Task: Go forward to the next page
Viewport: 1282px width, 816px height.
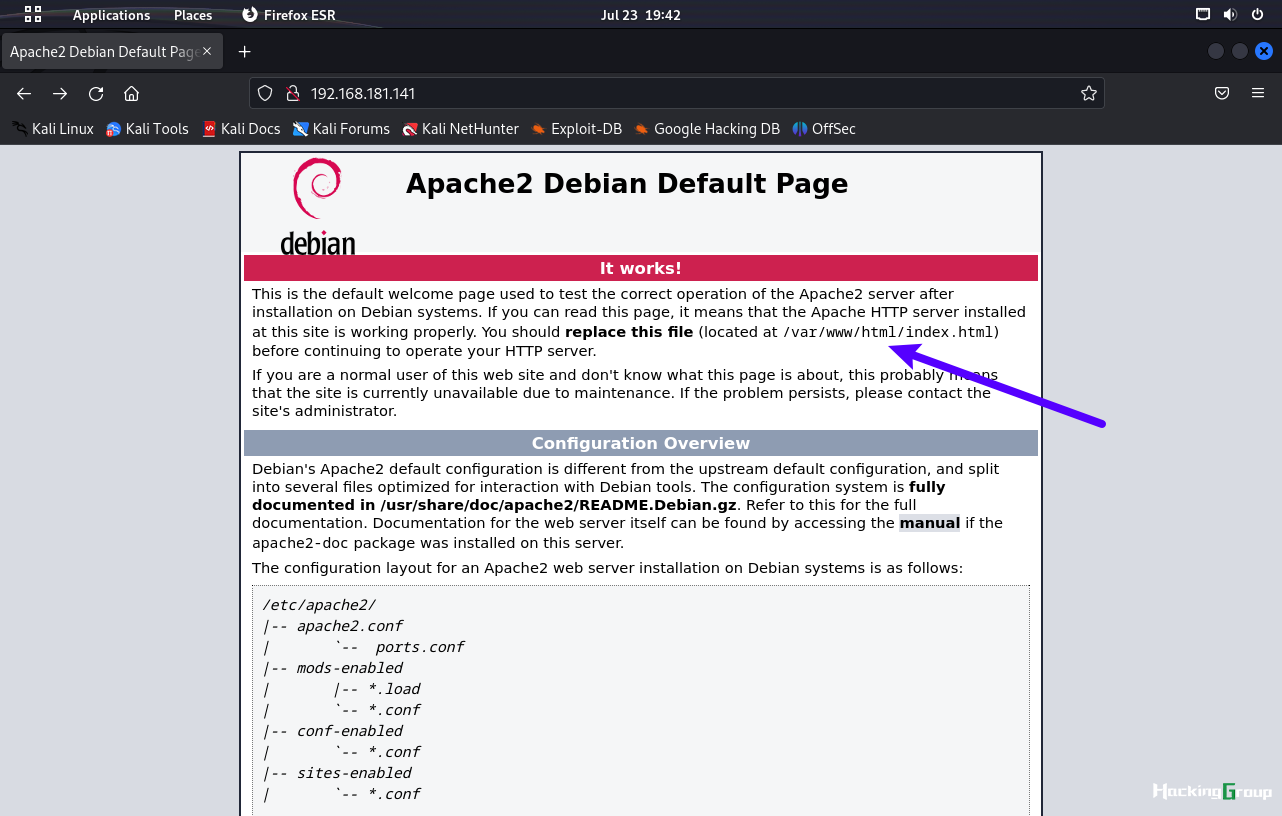Action: pyautogui.click(x=60, y=93)
